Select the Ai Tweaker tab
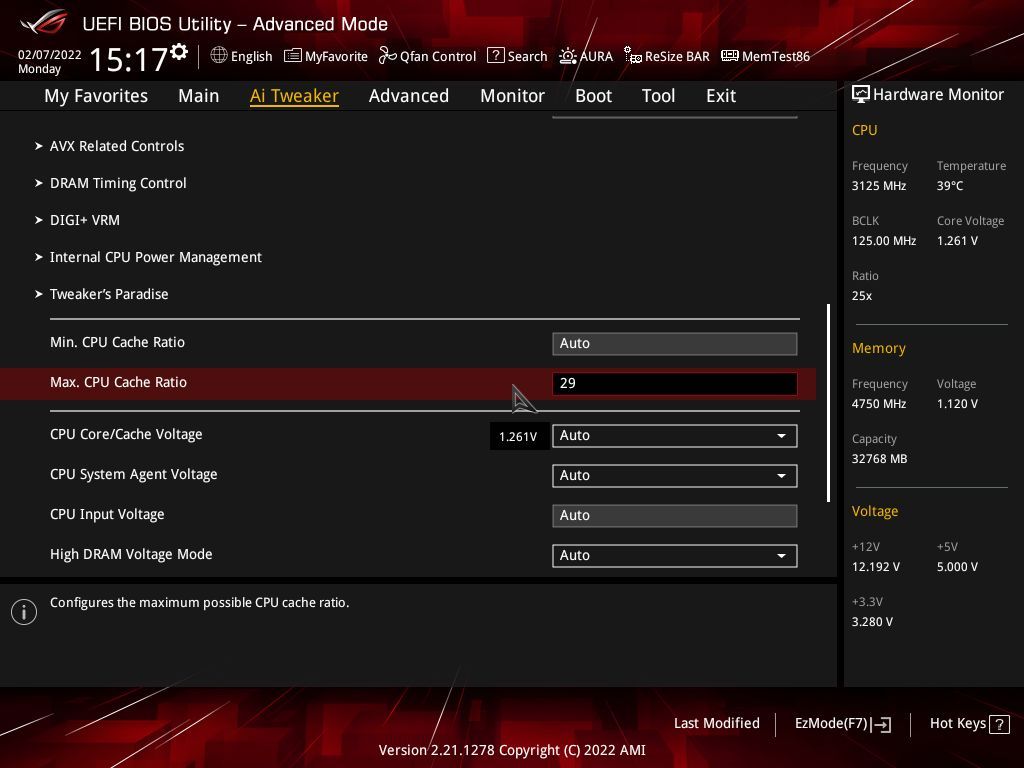 point(294,96)
